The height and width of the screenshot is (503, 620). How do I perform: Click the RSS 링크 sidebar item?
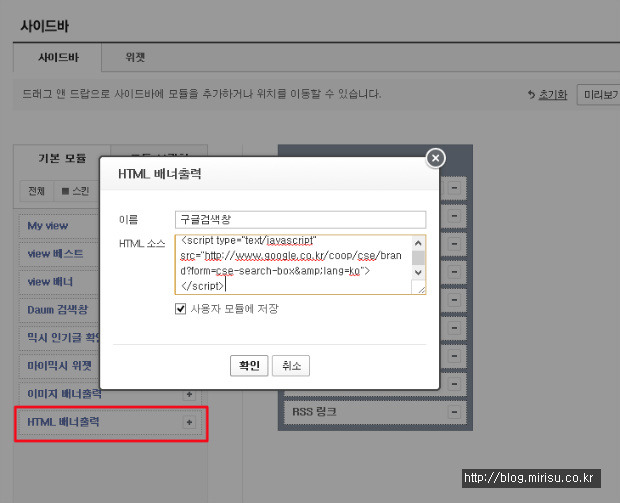coord(375,412)
